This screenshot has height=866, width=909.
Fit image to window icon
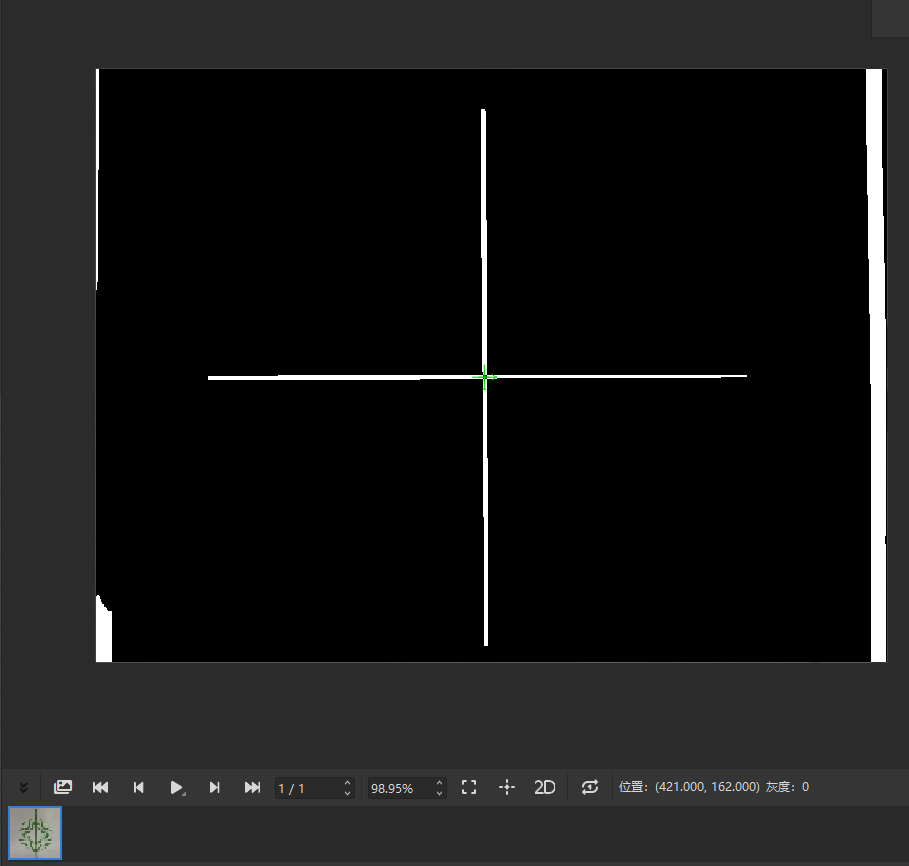pyautogui.click(x=469, y=788)
